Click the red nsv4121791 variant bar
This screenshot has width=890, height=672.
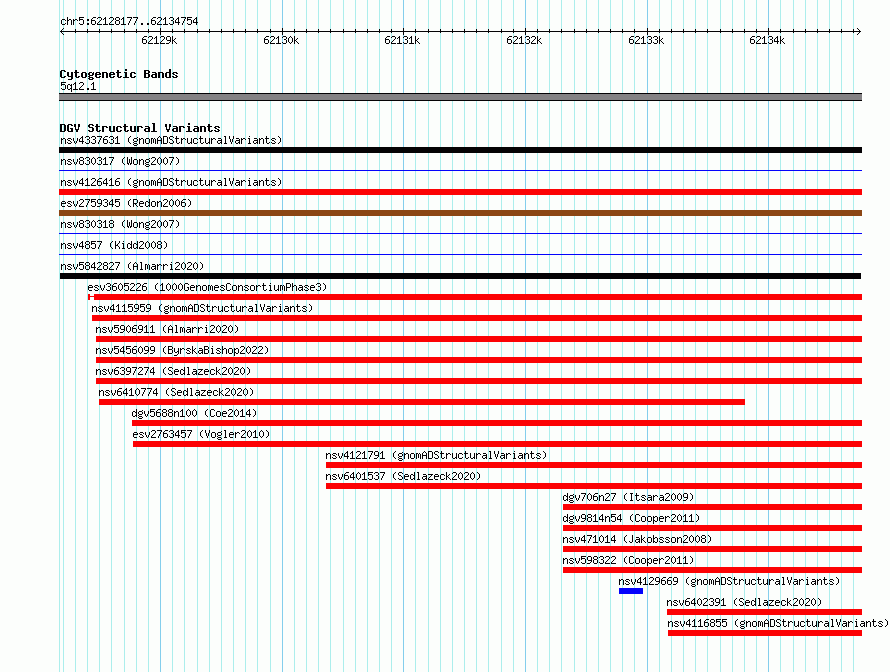point(594,465)
